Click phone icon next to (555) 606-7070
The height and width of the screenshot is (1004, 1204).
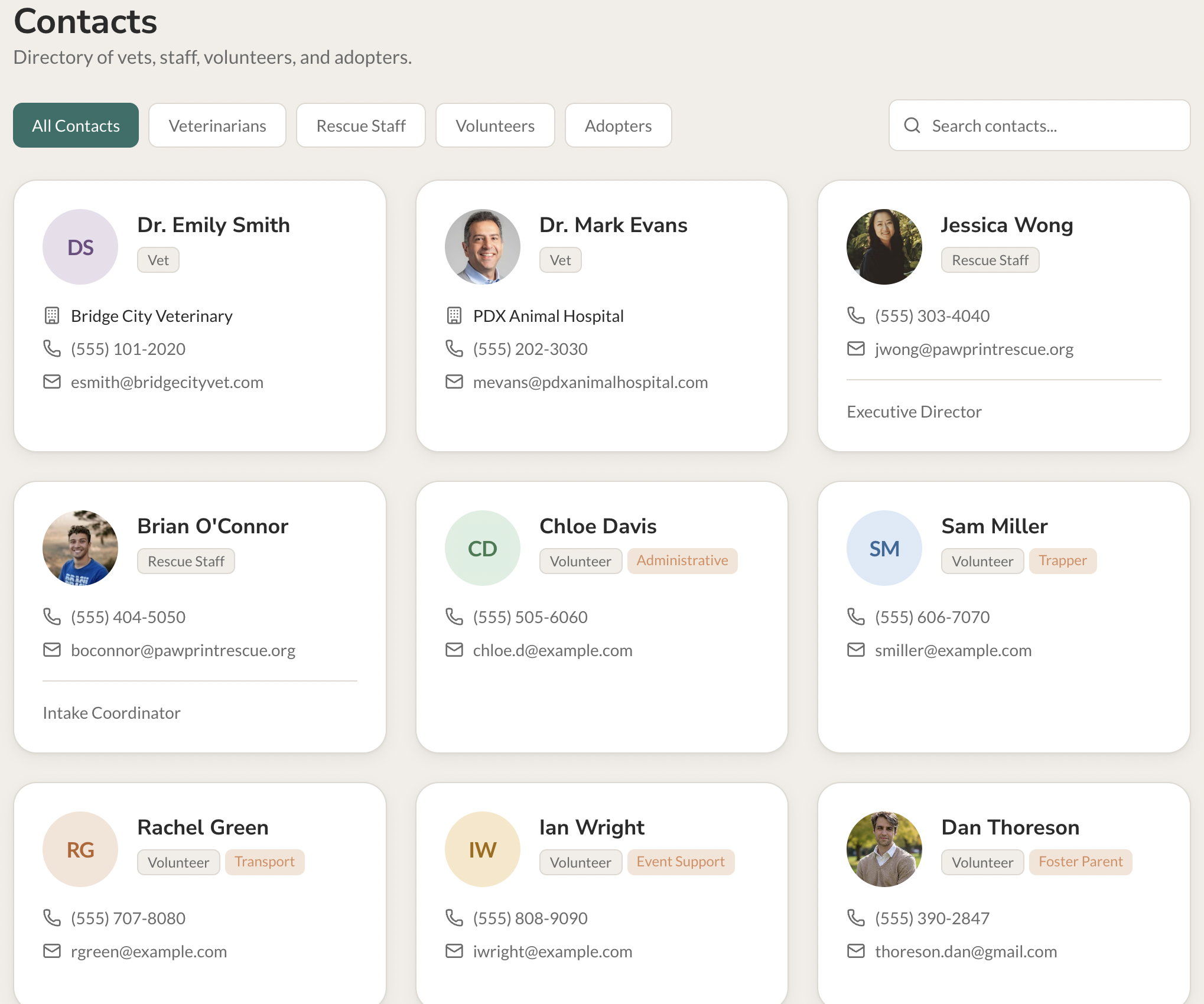click(855, 617)
